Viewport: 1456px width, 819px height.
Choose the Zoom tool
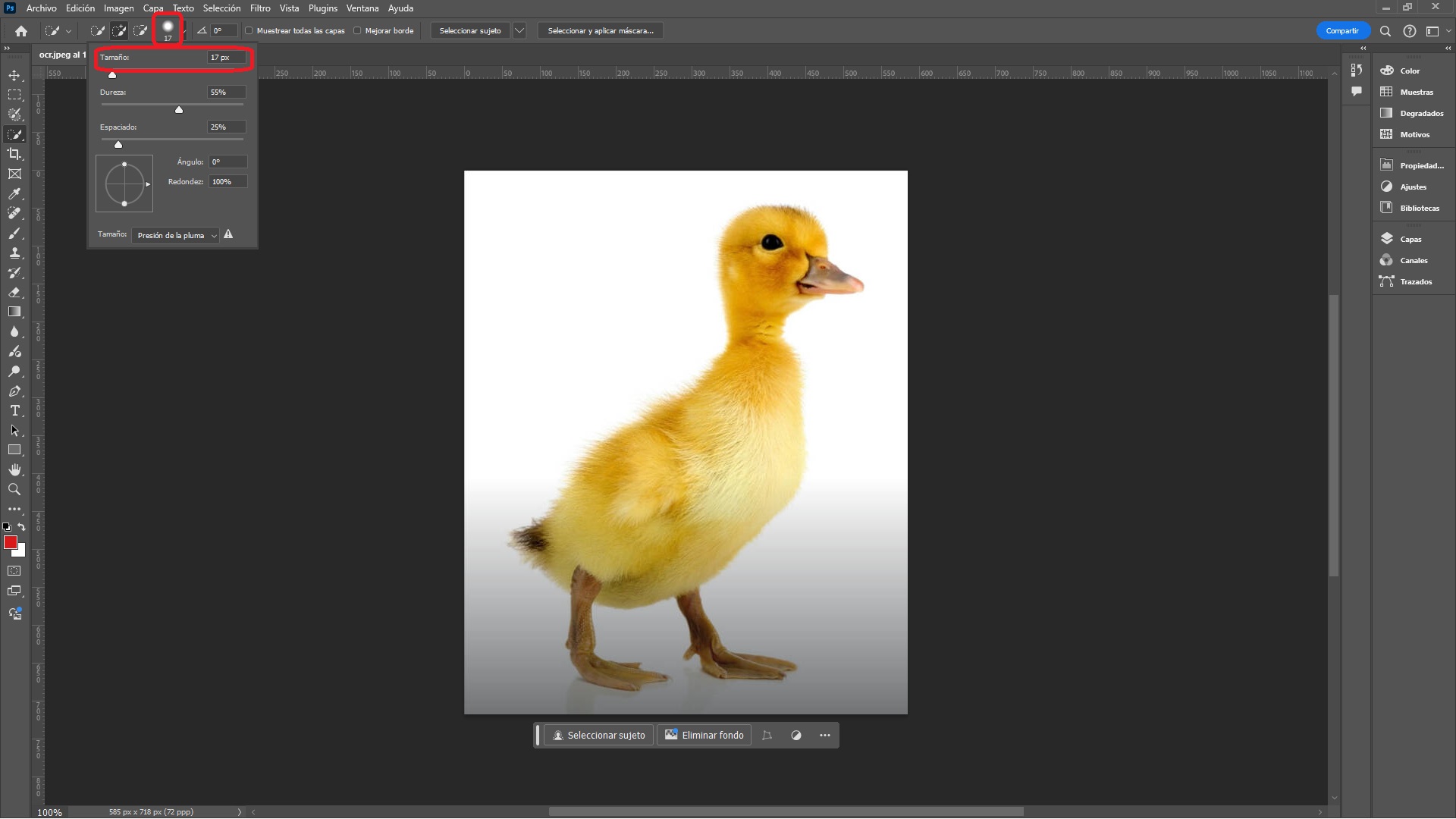coord(14,489)
